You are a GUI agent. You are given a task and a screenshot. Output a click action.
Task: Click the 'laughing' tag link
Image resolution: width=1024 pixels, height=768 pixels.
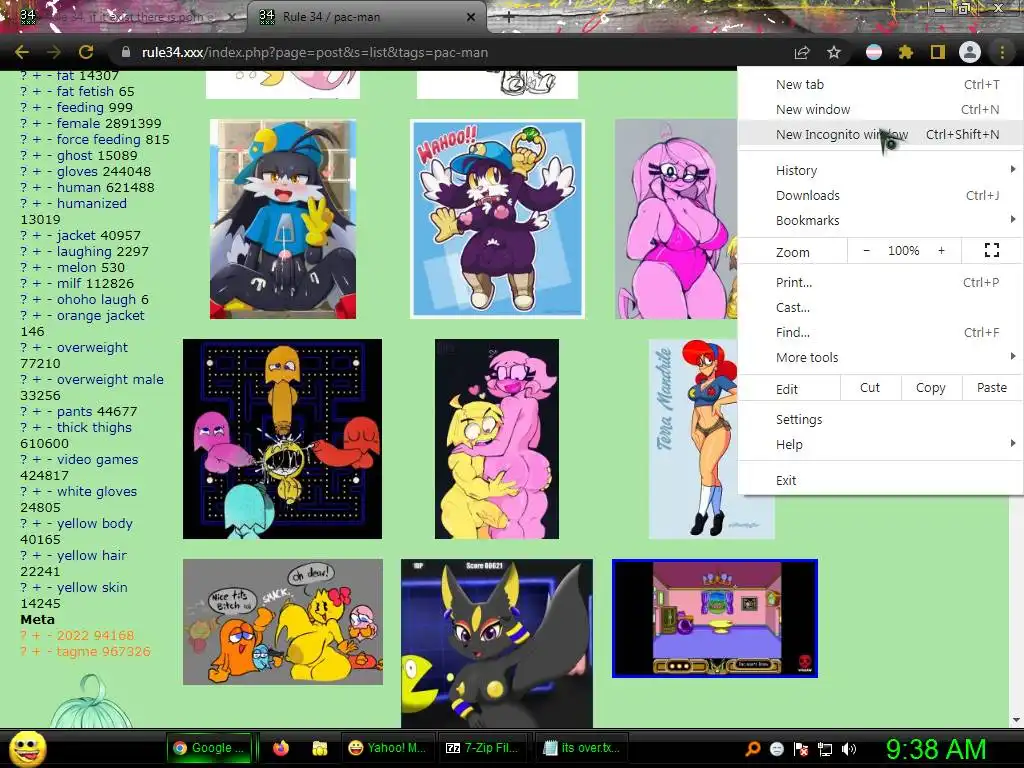(84, 251)
